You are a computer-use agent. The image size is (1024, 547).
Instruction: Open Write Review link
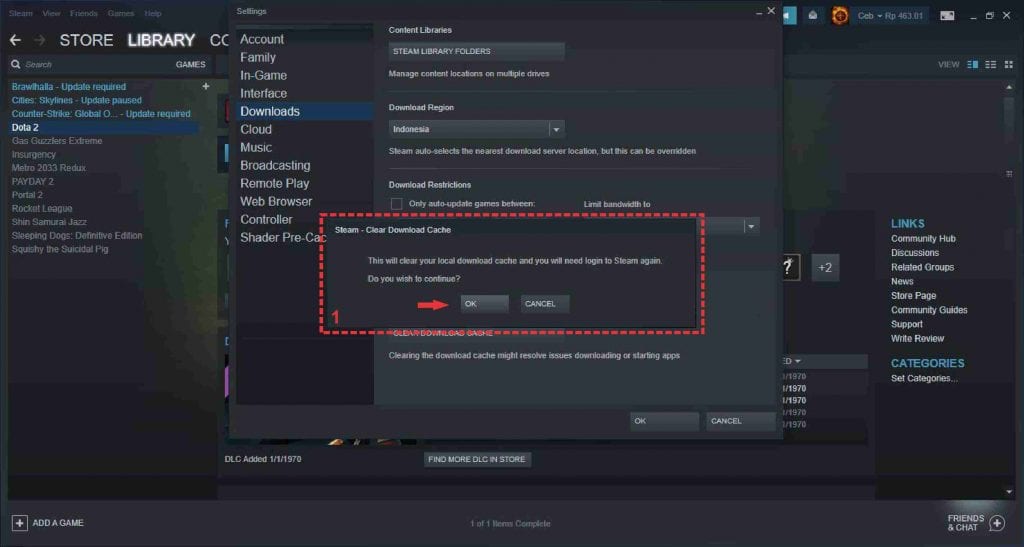click(x=917, y=339)
